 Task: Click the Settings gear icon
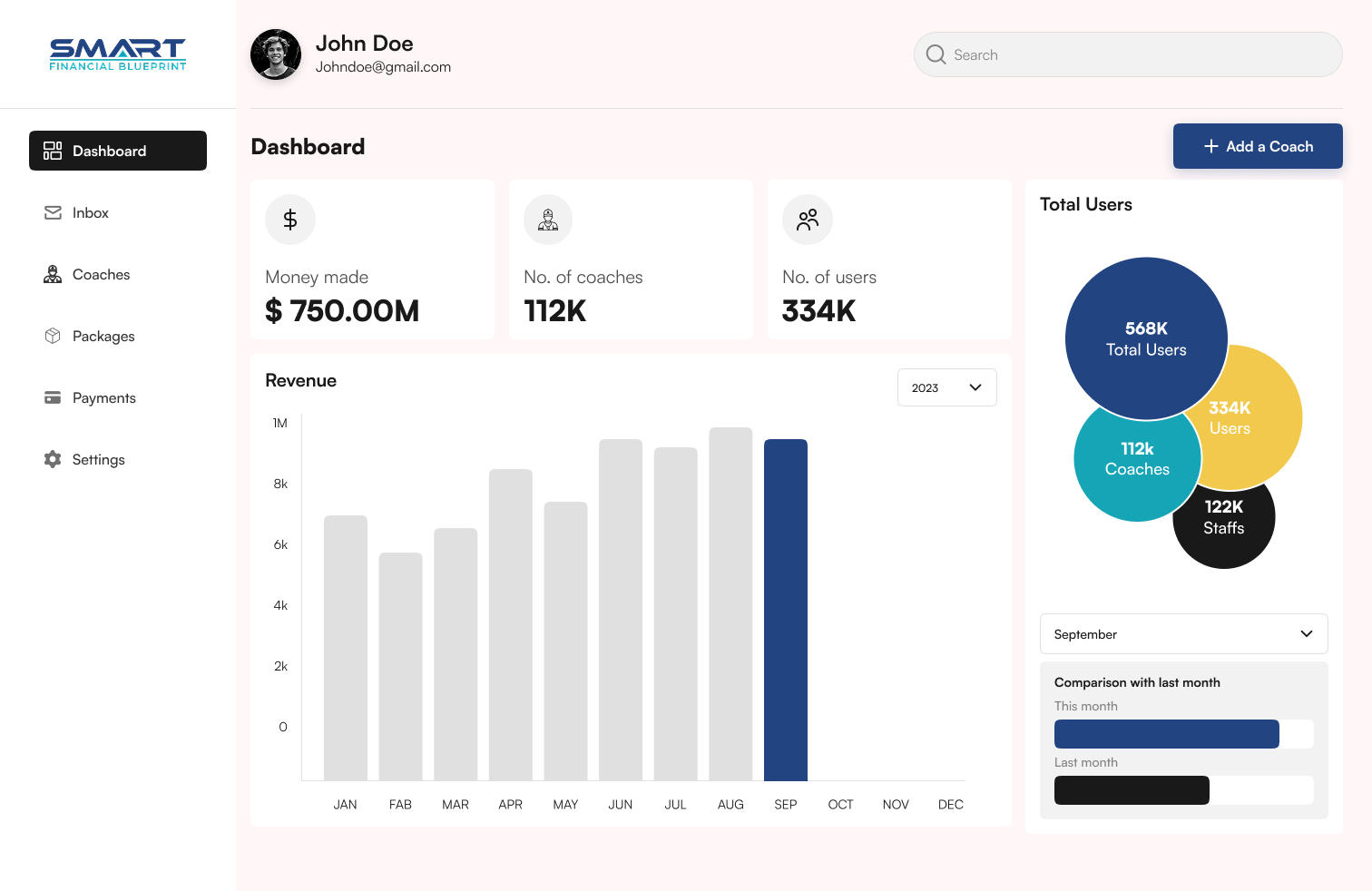[x=53, y=460]
